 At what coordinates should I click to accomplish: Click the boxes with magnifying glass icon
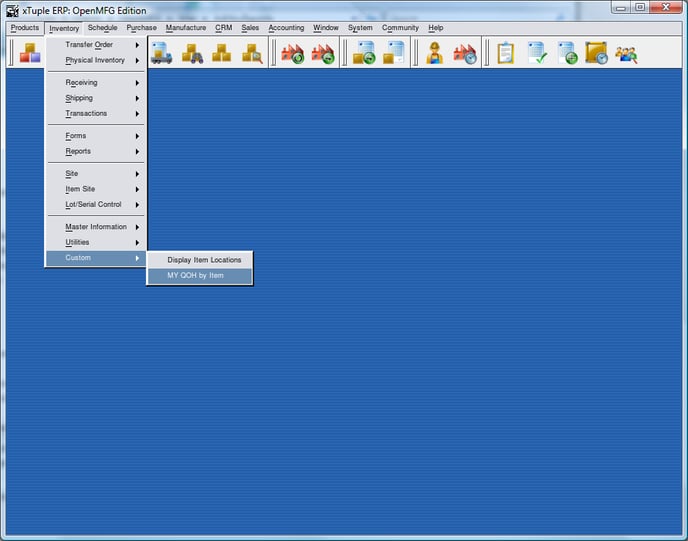[x=252, y=53]
